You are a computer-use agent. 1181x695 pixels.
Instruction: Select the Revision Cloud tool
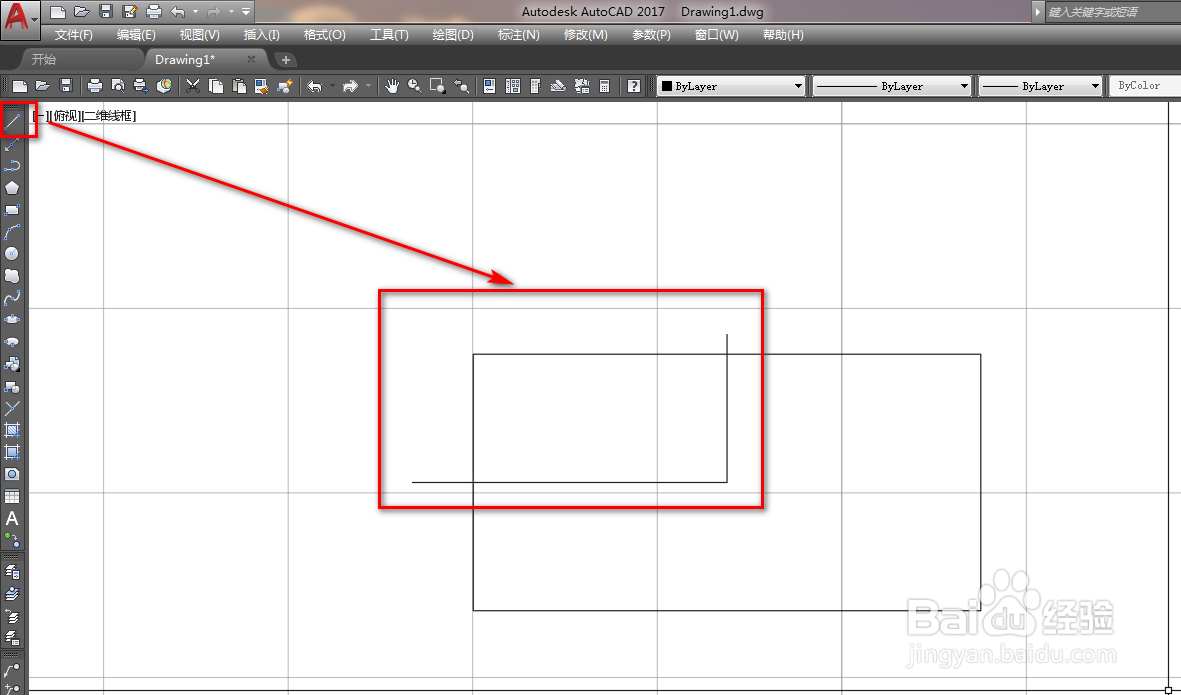[x=12, y=276]
